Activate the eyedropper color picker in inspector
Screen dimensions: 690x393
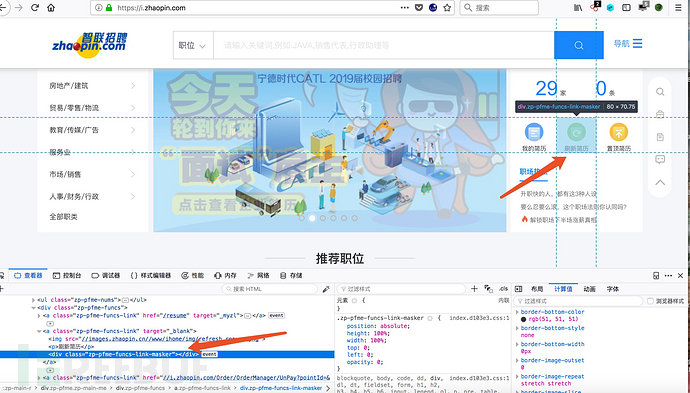pyautogui.click(x=326, y=289)
